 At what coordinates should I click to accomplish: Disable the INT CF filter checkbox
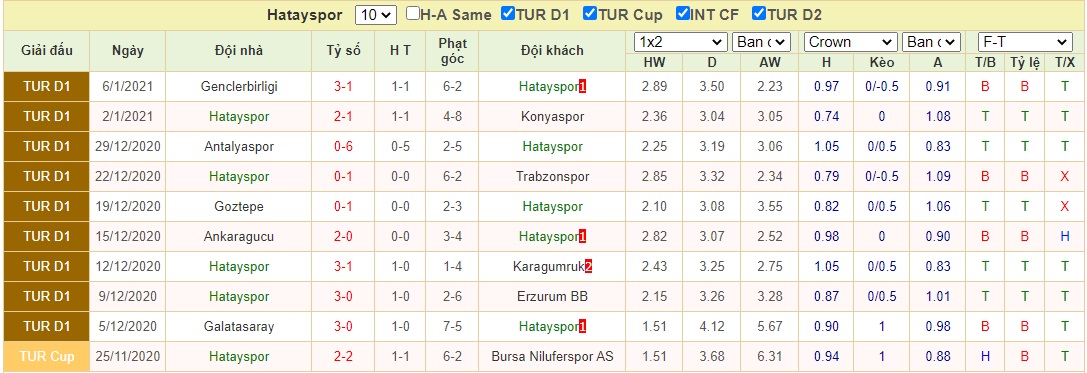pyautogui.click(x=682, y=14)
